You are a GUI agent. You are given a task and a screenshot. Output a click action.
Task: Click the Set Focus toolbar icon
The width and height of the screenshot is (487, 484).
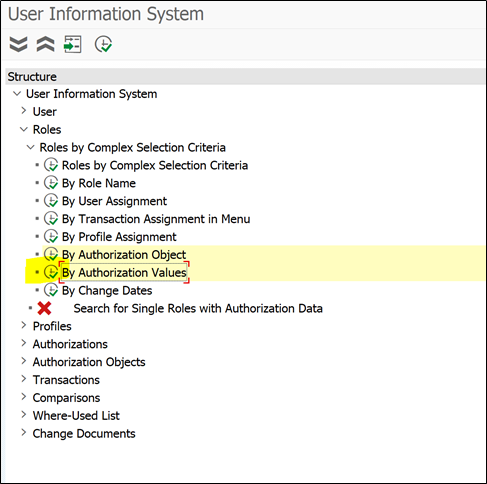73,44
